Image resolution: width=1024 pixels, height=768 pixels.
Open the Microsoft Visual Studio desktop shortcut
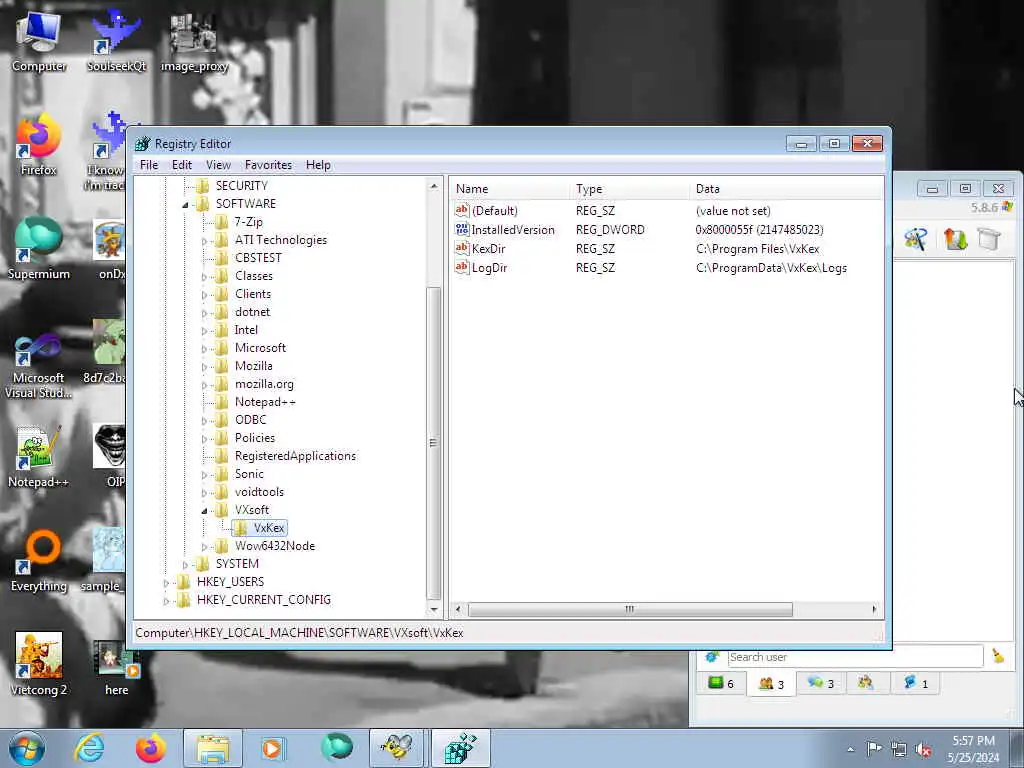pos(39,366)
